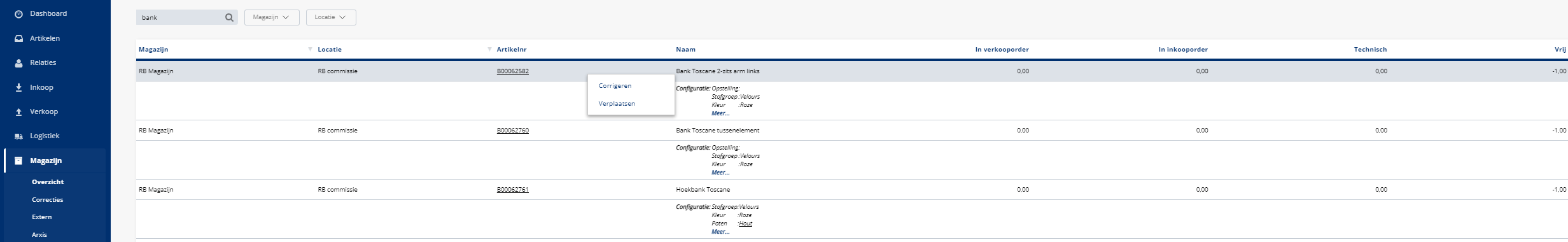Open the Artikelen inbox icon
The width and height of the screenshot is (1568, 242).
coord(18,38)
